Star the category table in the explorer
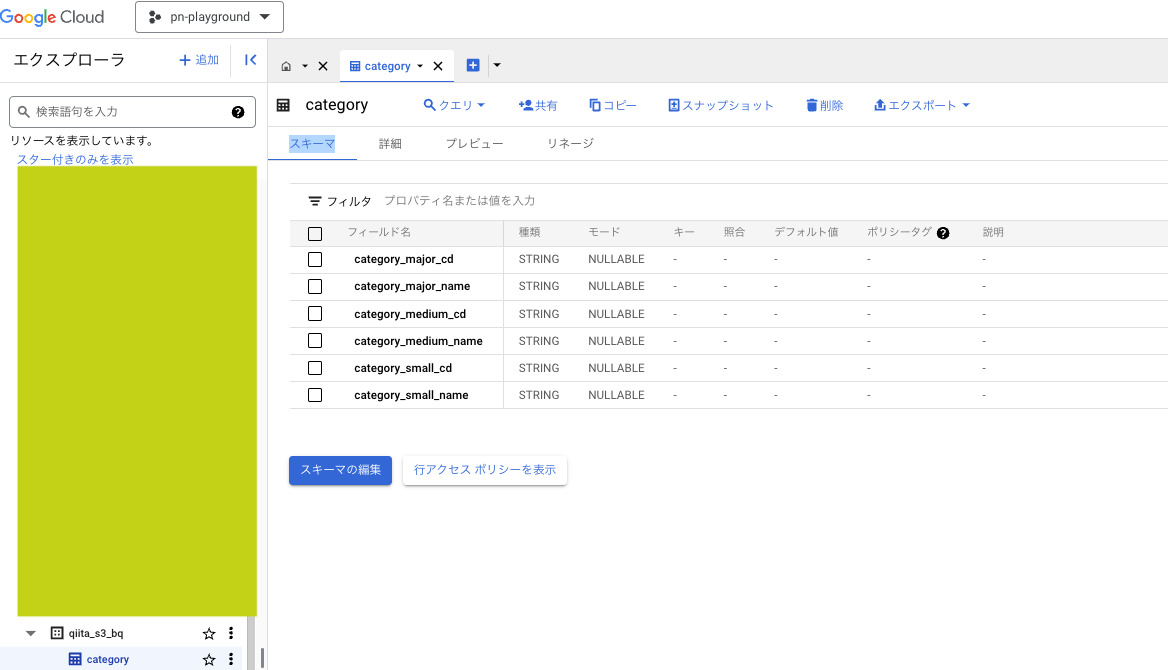Viewport: 1168px width, 670px height. [x=209, y=659]
